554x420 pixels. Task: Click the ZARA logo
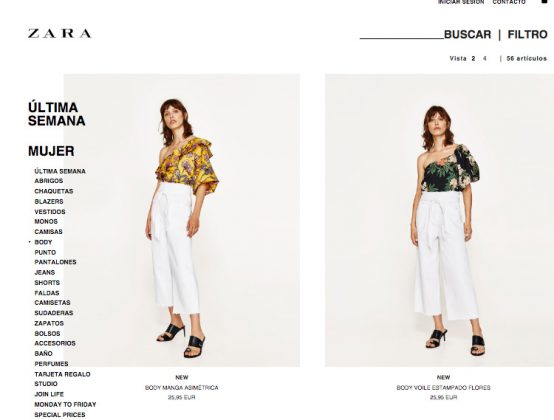[x=60, y=34]
